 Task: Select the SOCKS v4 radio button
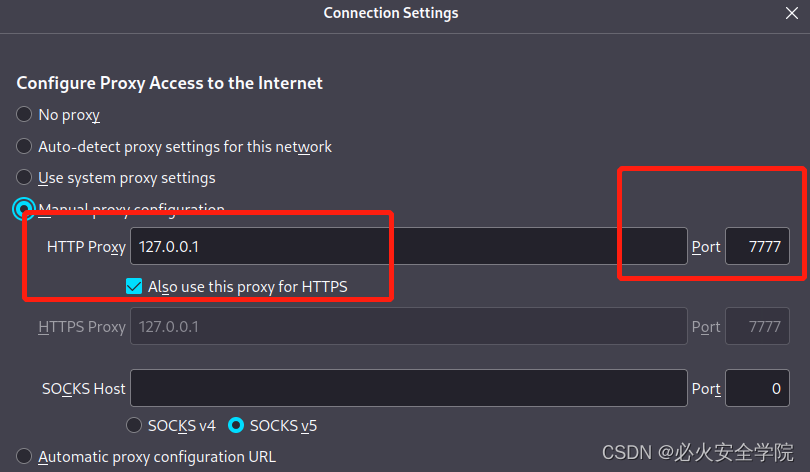pyautogui.click(x=135, y=425)
